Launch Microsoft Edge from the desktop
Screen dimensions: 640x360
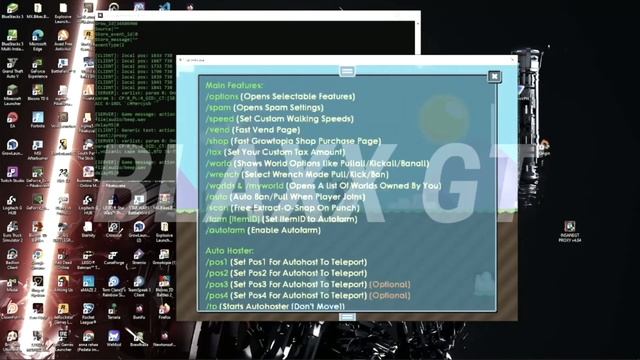pyautogui.click(x=38, y=40)
